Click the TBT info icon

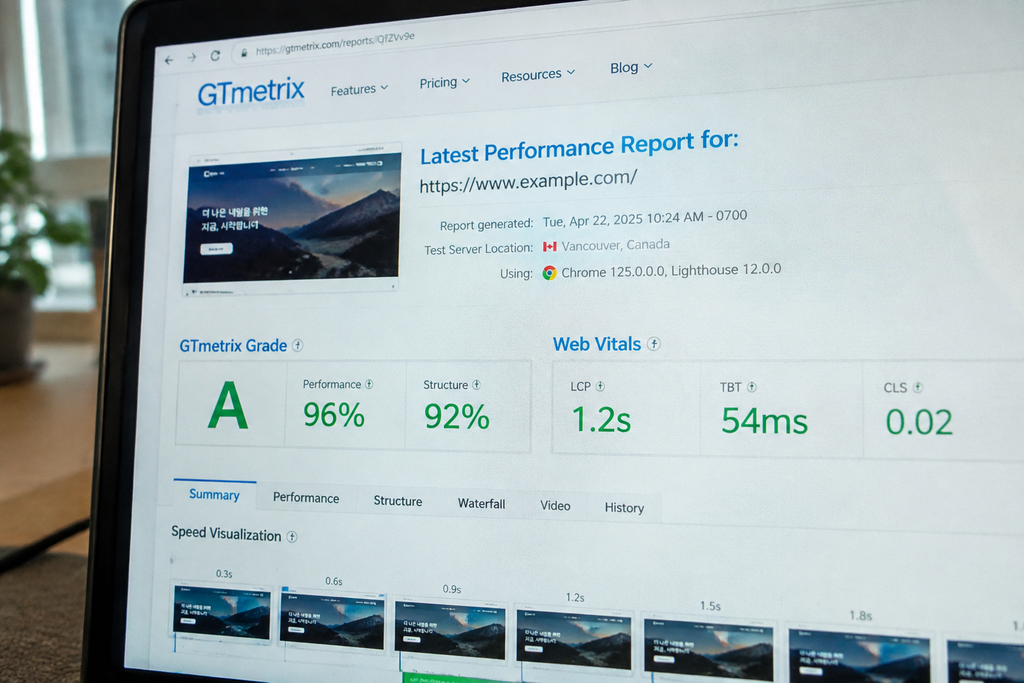(x=752, y=387)
